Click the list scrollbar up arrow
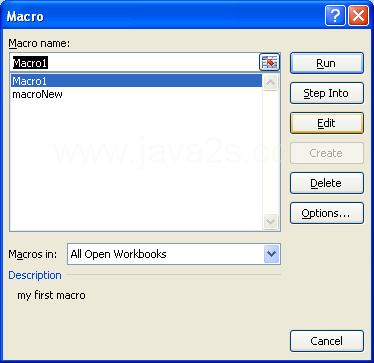Image resolution: width=374 pixels, height=363 pixels. (x=270, y=82)
